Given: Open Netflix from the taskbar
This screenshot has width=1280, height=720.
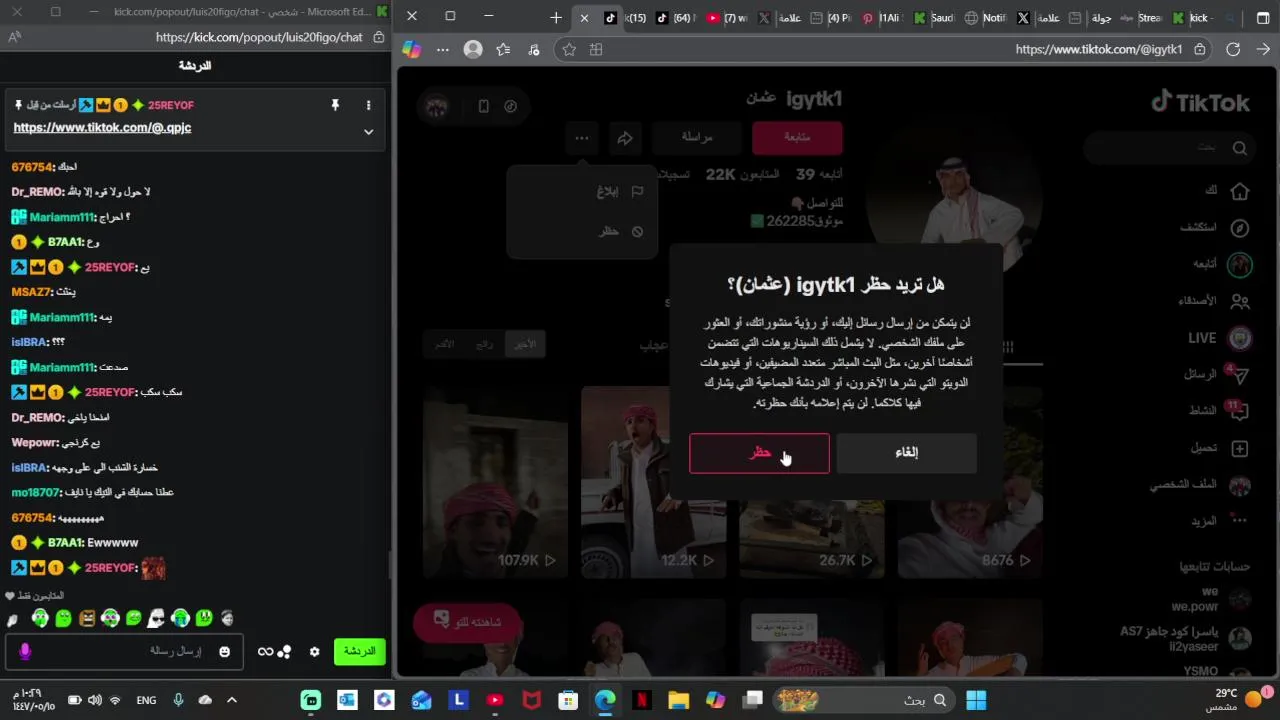Looking at the screenshot, I should click(x=641, y=700).
